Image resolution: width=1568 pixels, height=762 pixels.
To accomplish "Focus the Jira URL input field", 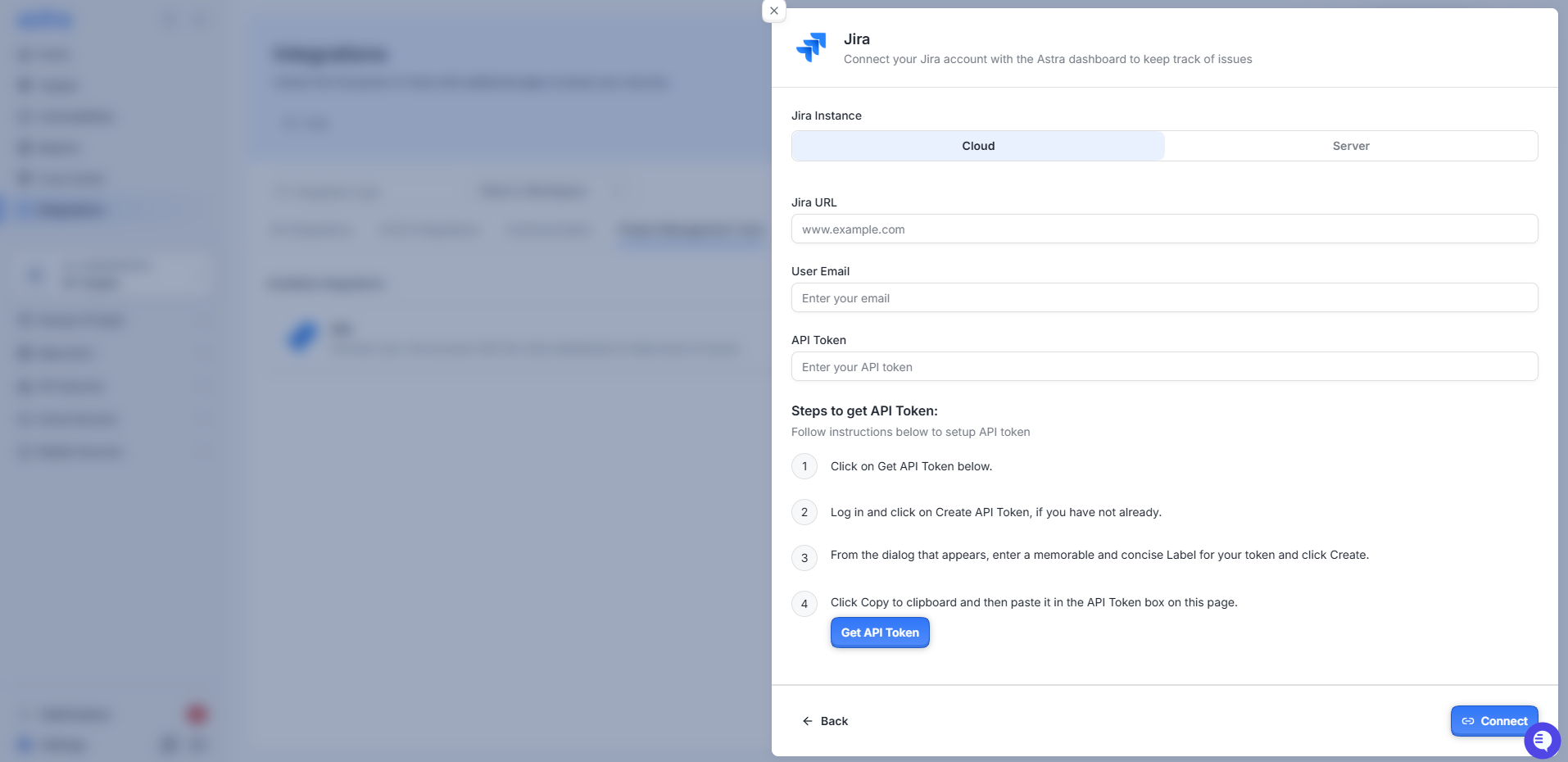I will click(1164, 229).
